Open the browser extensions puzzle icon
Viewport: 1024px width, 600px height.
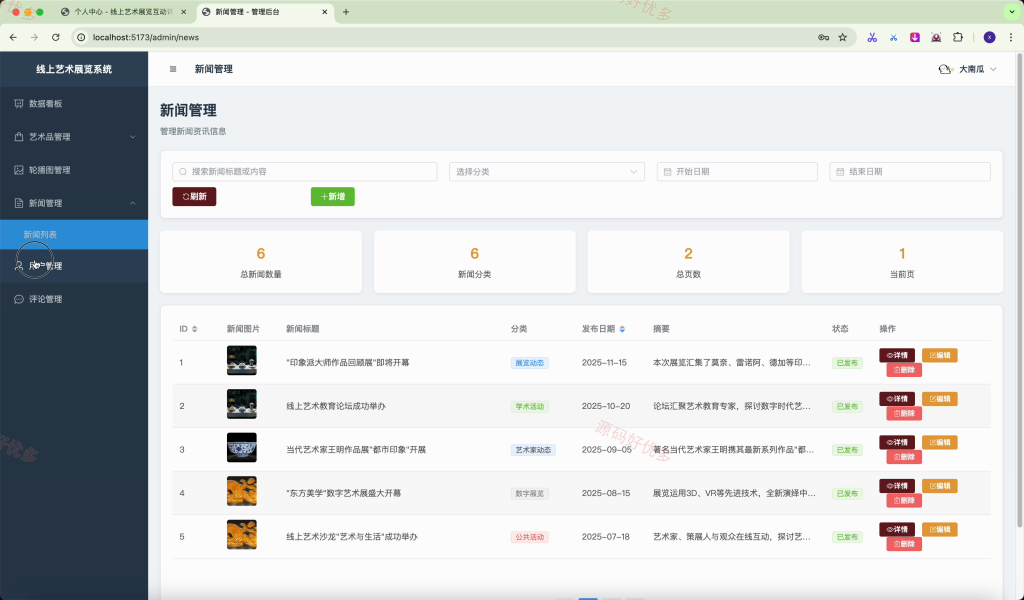[x=958, y=37]
